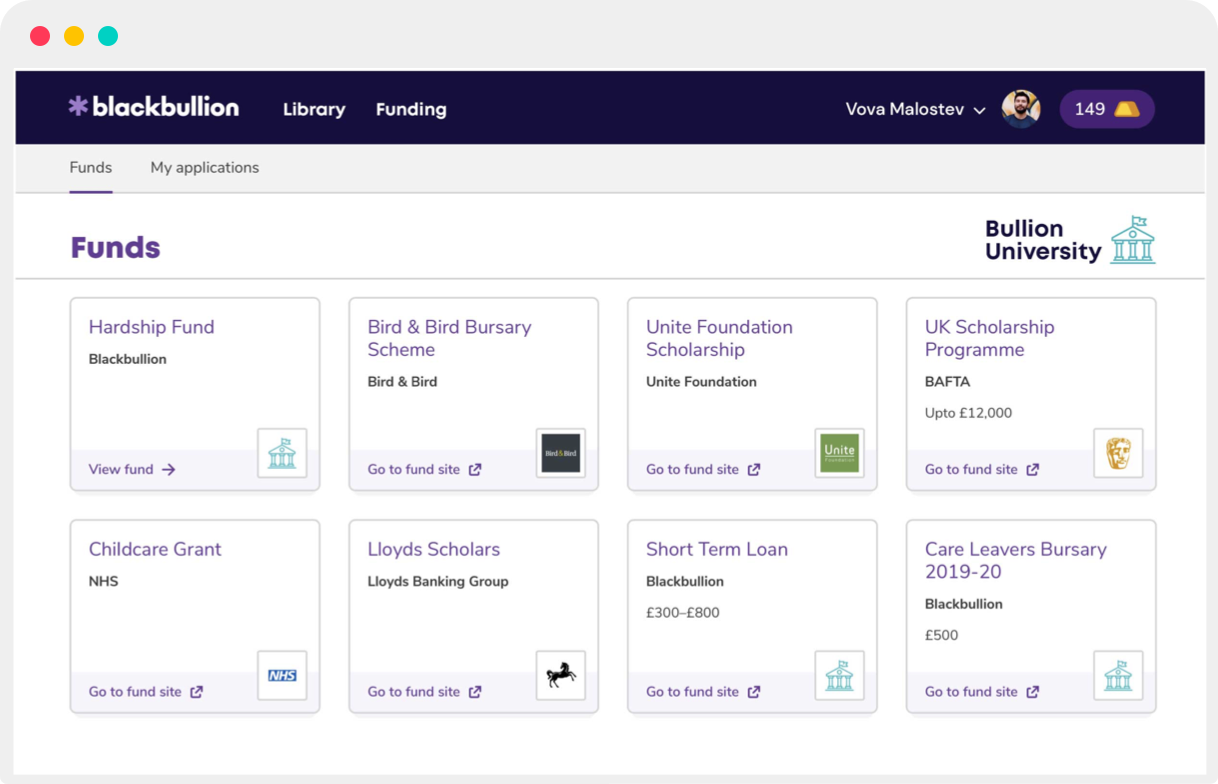Switch to the My applications tab
Screen dimensions: 1218x784
(x=204, y=167)
